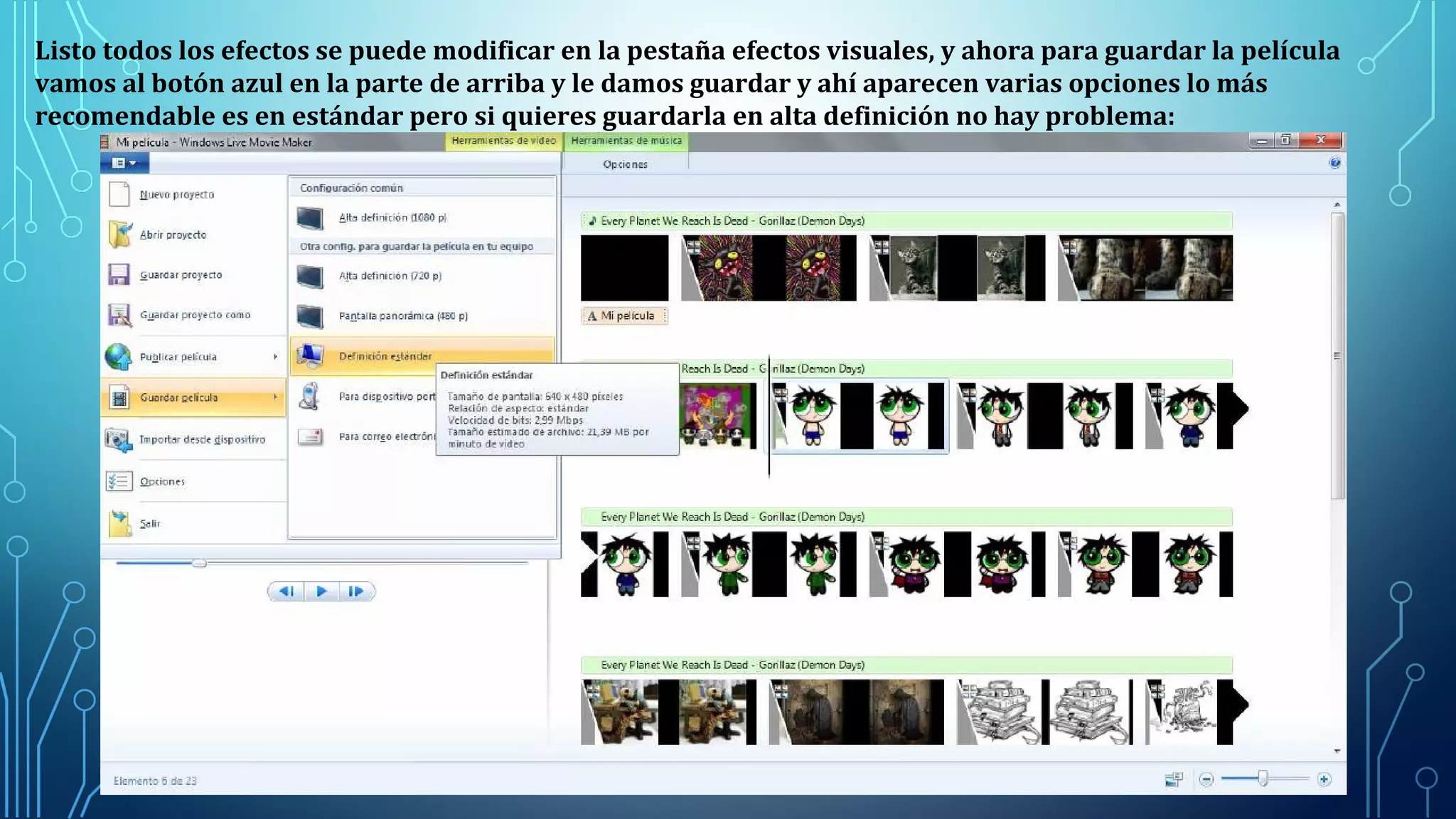Screen dimensions: 1456x819
Task: Click the zoom in plus icon
Action: click(x=1324, y=779)
